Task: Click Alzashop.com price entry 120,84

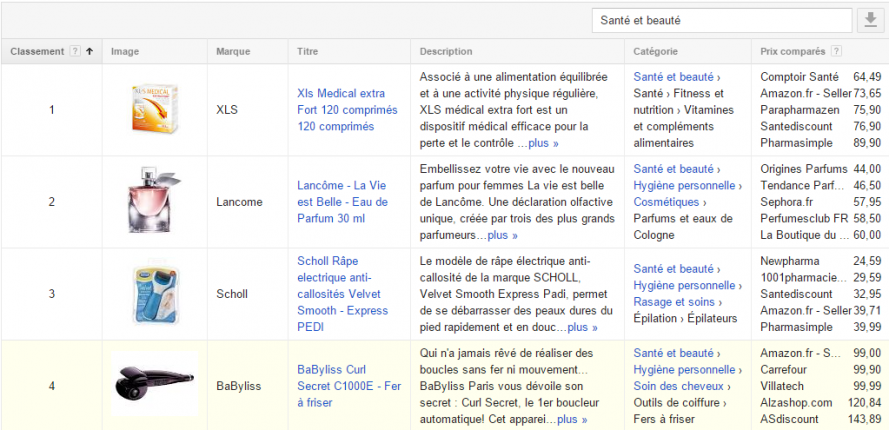Action: pos(821,402)
